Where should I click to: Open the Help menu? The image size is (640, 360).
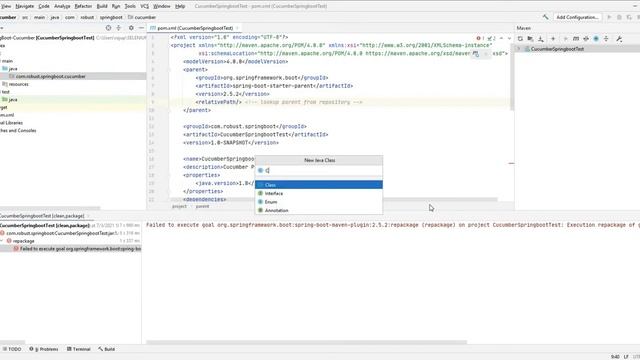coord(180,6)
